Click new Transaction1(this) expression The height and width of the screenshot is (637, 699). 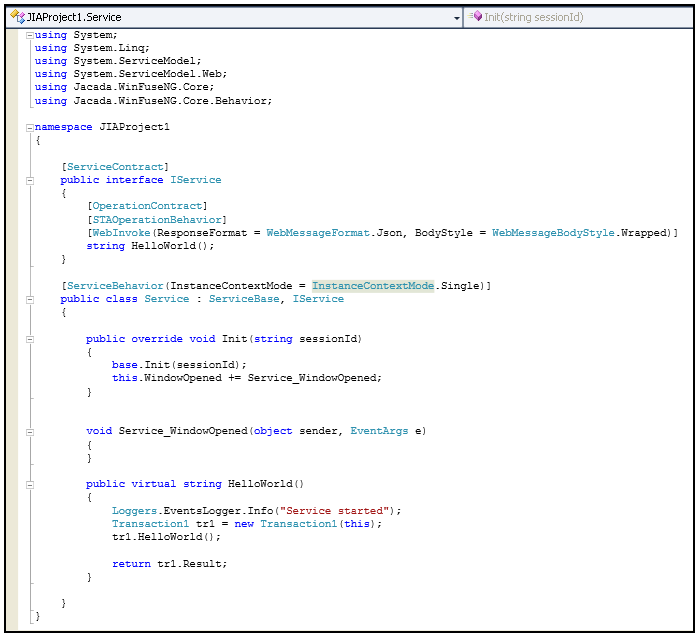(308, 524)
